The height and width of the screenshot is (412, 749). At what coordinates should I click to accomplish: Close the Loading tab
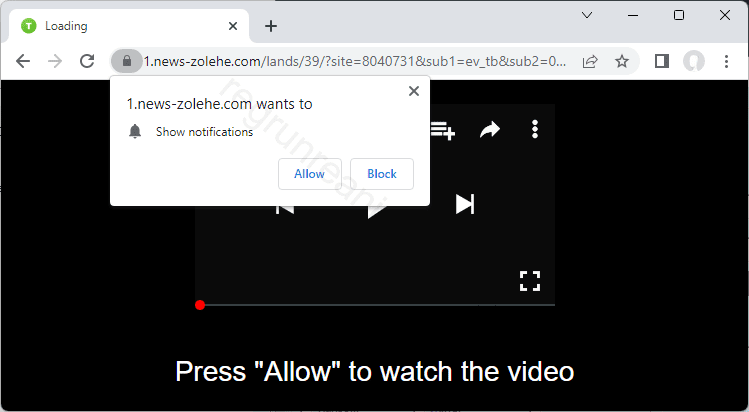click(x=233, y=26)
